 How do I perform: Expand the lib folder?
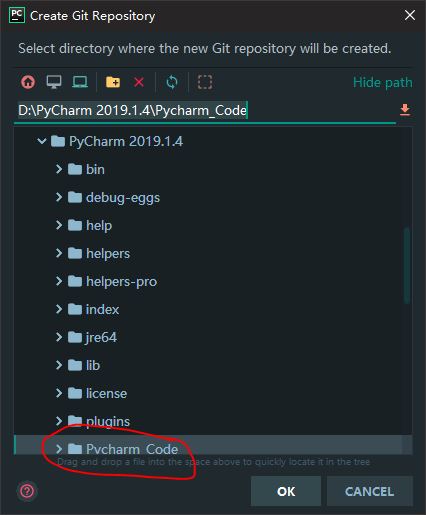(x=59, y=365)
